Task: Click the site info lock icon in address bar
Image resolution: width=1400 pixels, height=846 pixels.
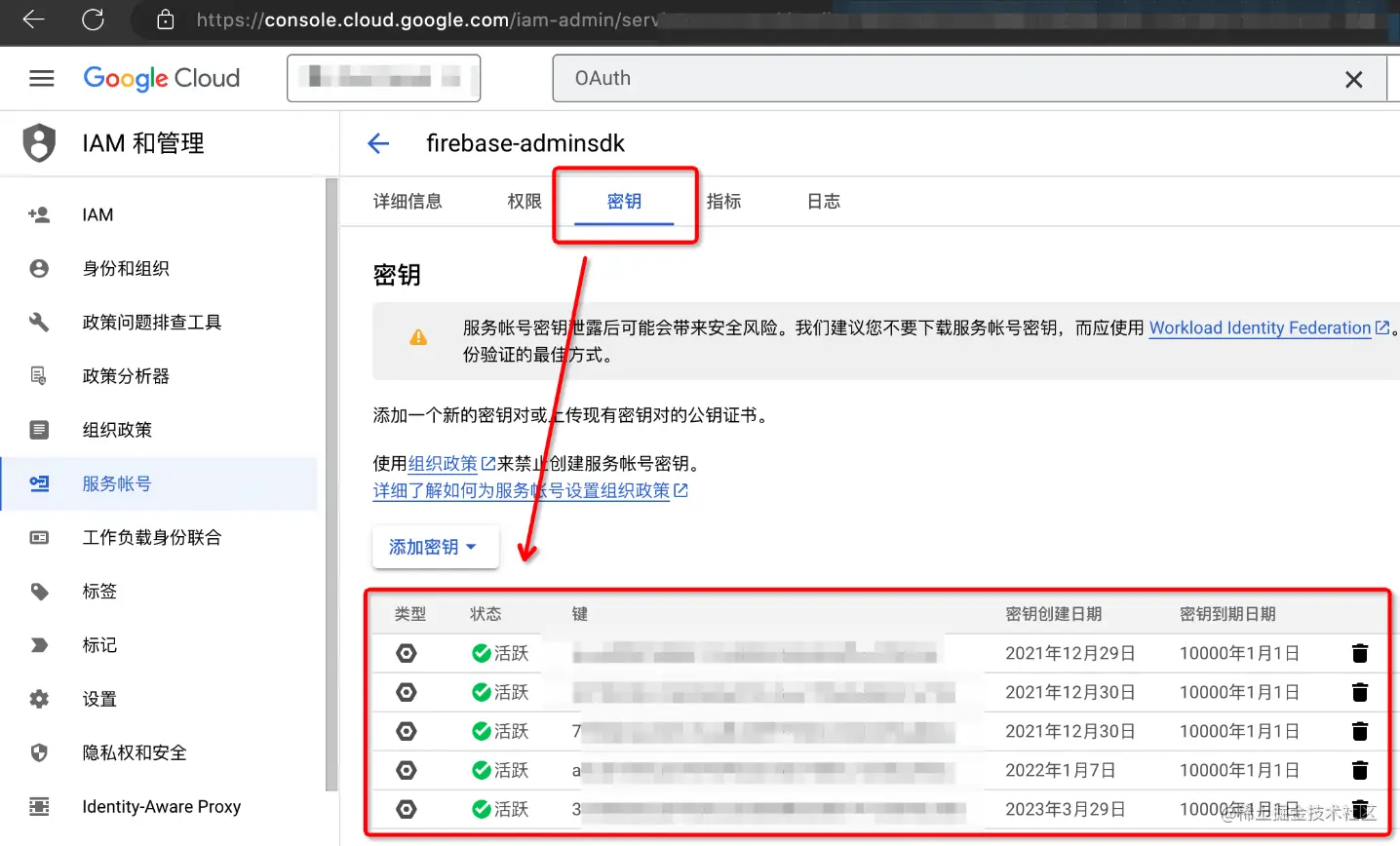Action: [166, 19]
